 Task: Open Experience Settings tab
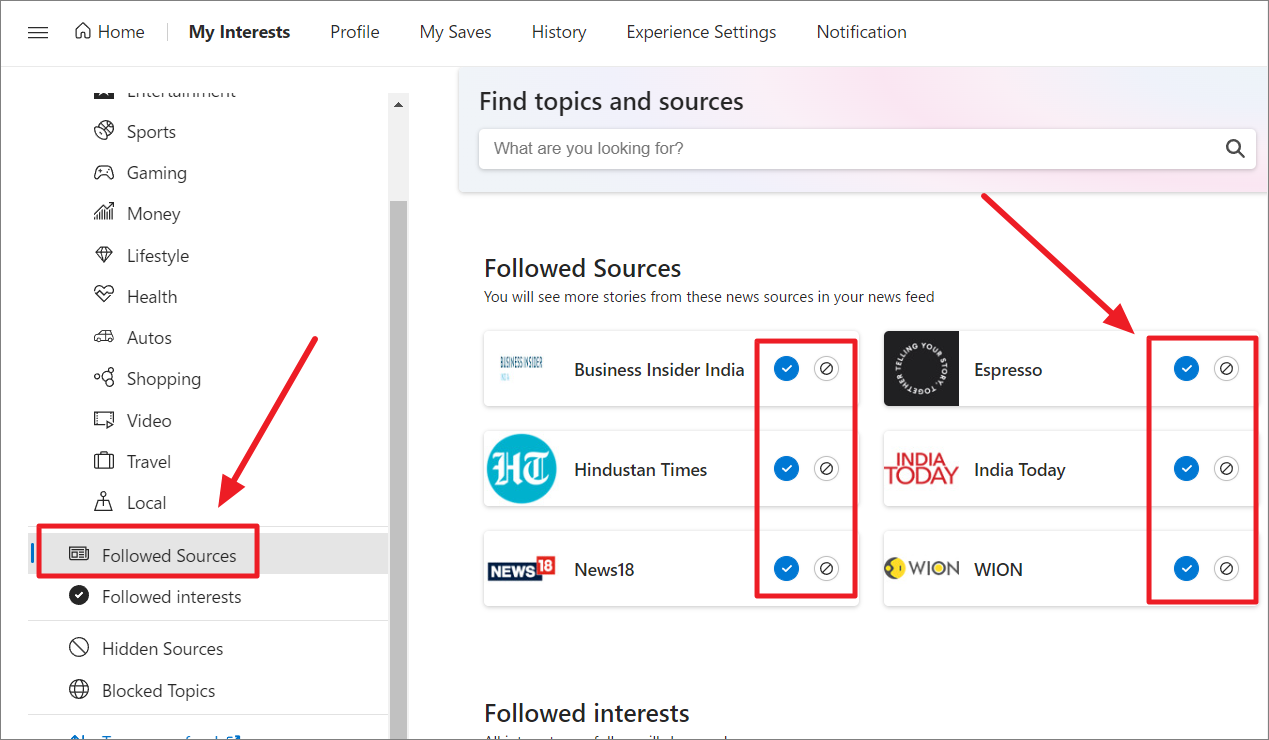pyautogui.click(x=701, y=32)
